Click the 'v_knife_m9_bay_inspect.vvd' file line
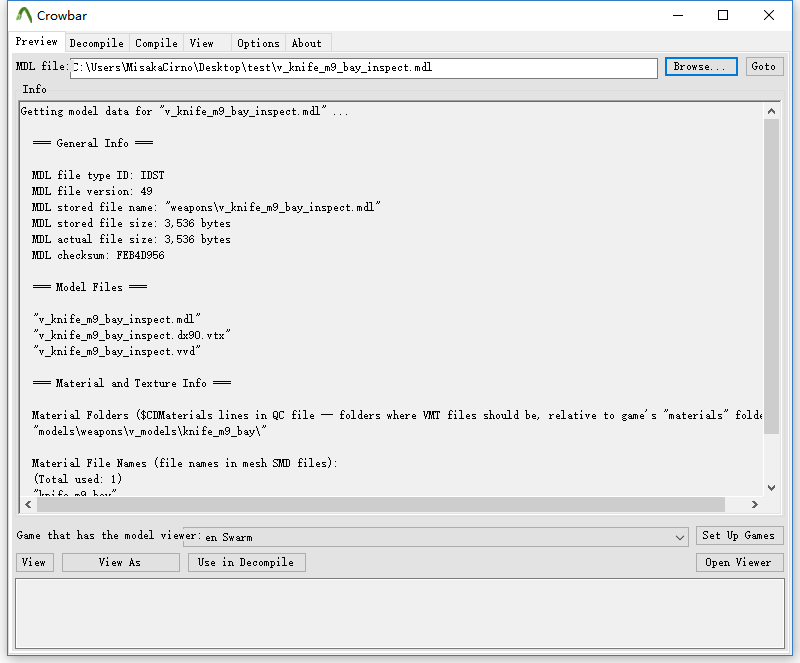This screenshot has height=663, width=800. coord(117,351)
